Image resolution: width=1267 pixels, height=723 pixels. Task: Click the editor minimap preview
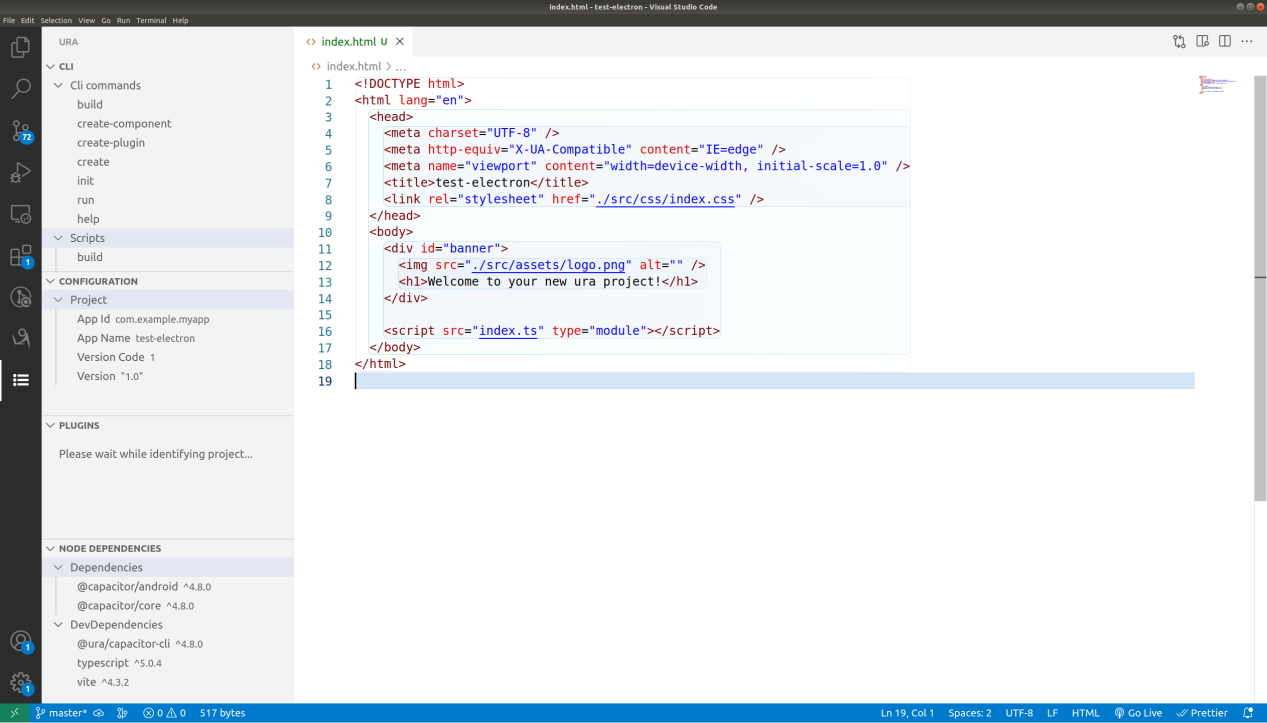click(x=1219, y=85)
